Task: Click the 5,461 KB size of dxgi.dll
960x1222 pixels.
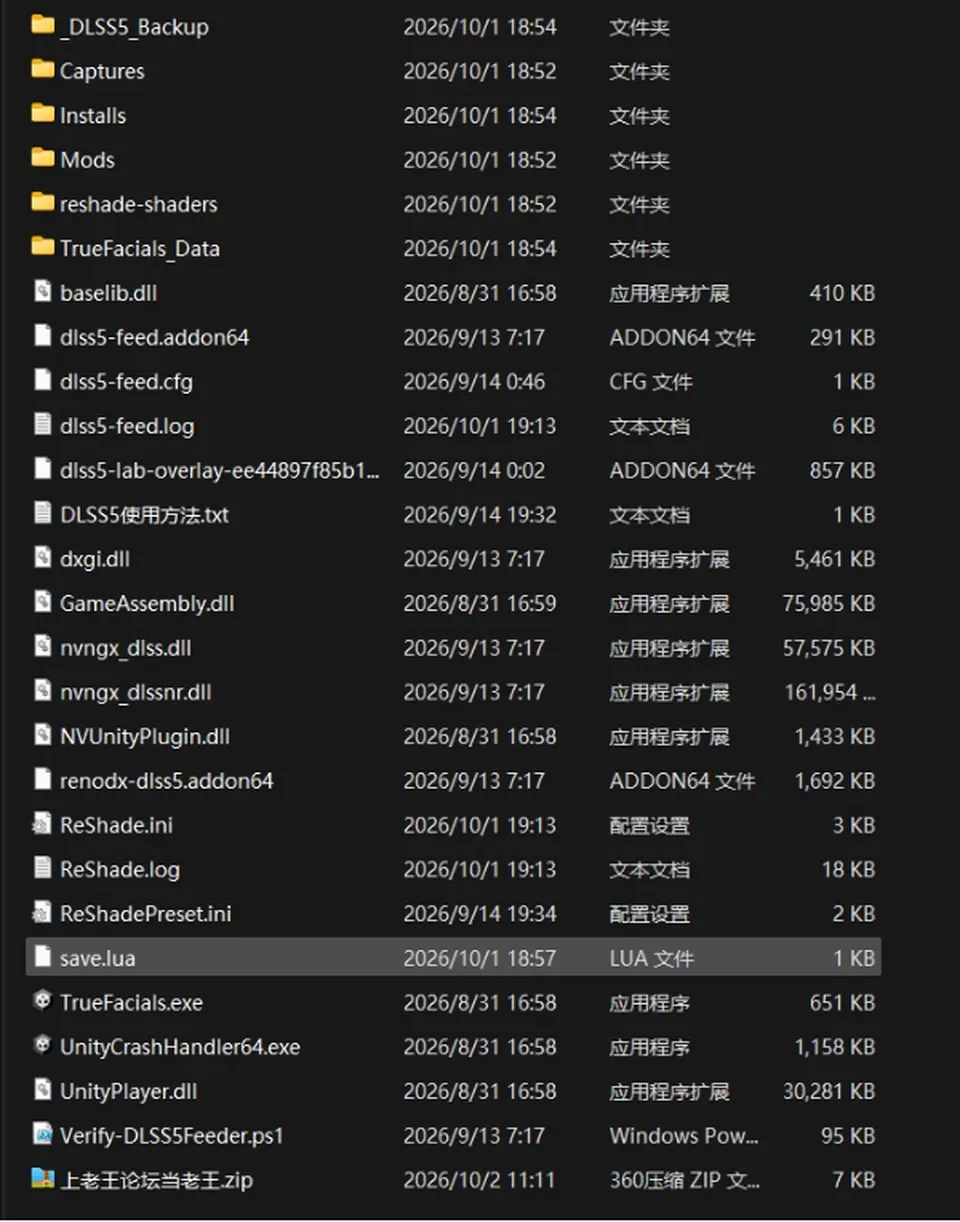Action: point(835,558)
